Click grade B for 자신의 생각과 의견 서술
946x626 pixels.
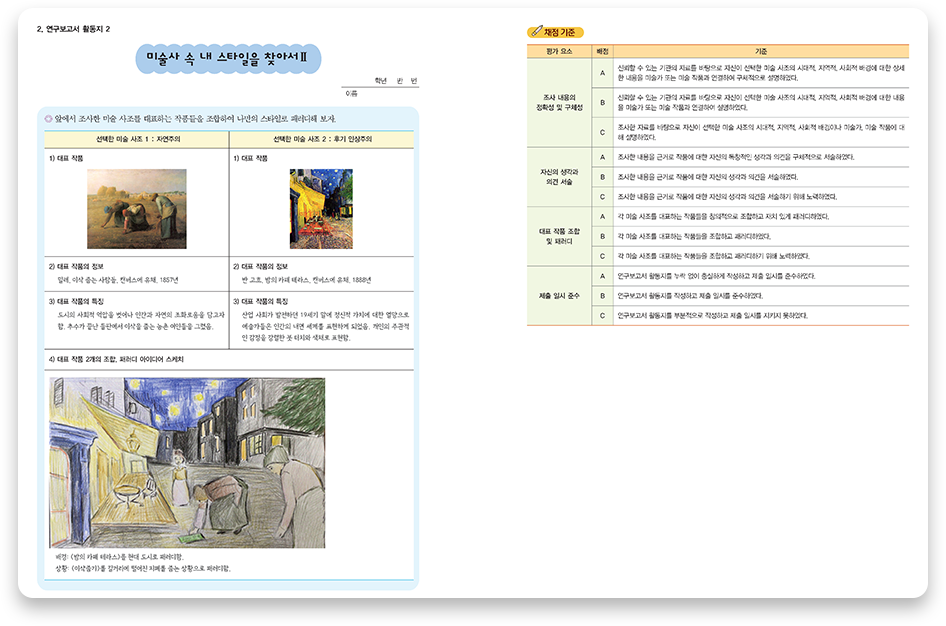point(602,177)
